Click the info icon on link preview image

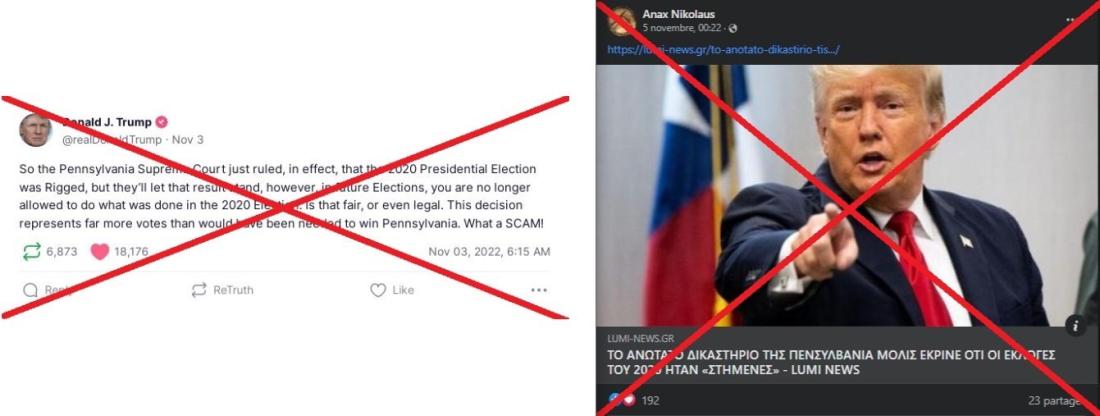pyautogui.click(x=1075, y=325)
